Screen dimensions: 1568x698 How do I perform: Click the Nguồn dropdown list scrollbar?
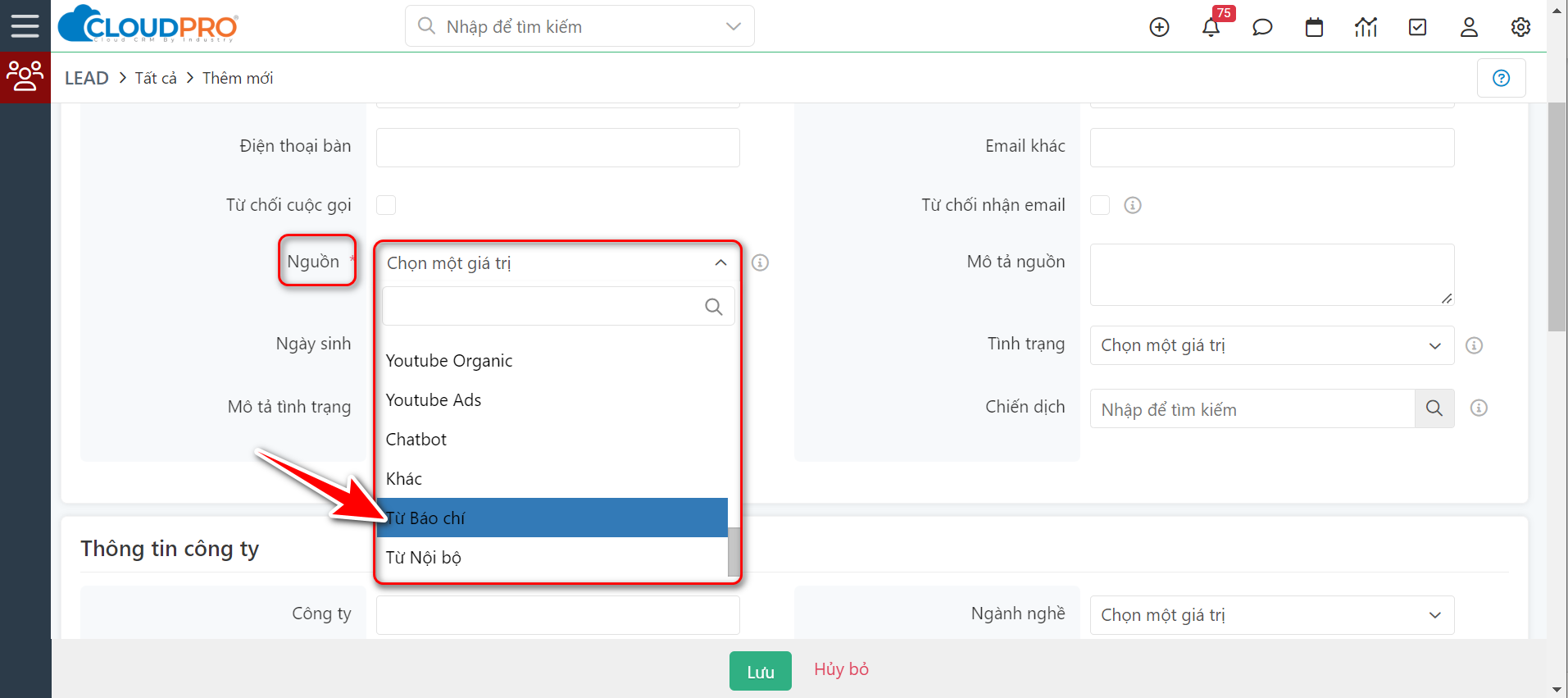click(x=734, y=551)
